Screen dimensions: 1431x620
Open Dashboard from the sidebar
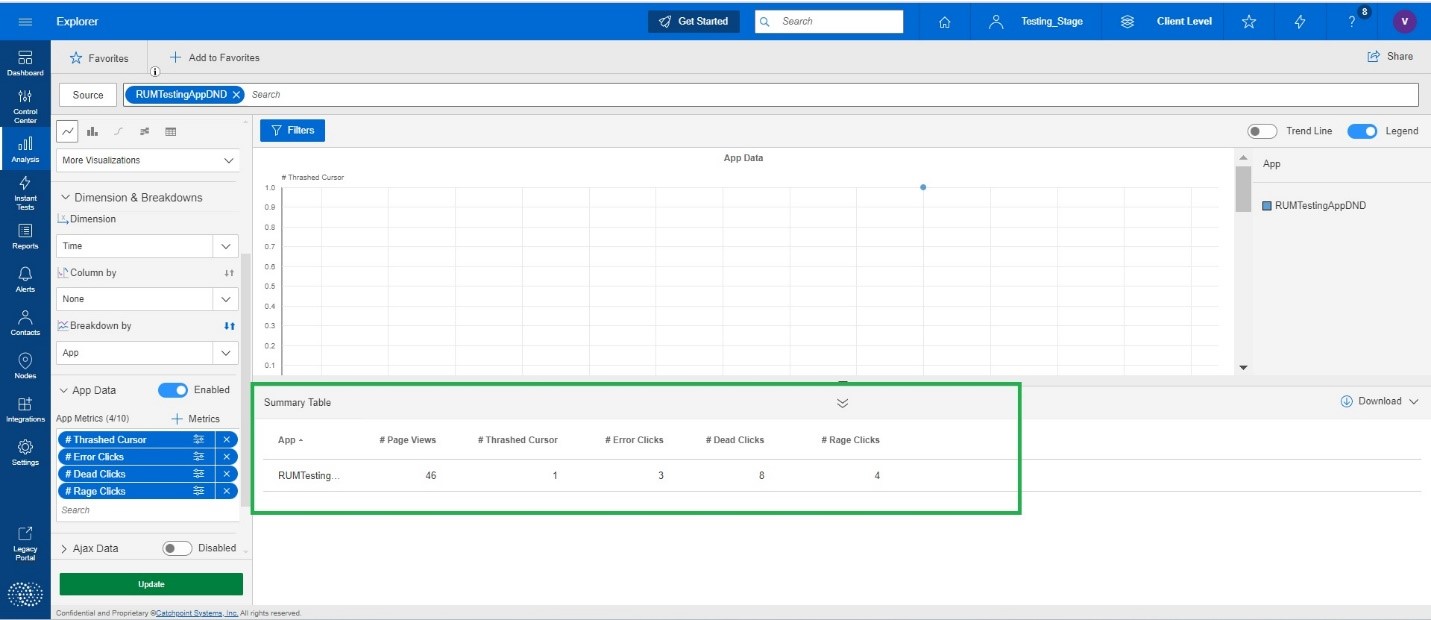[25, 64]
